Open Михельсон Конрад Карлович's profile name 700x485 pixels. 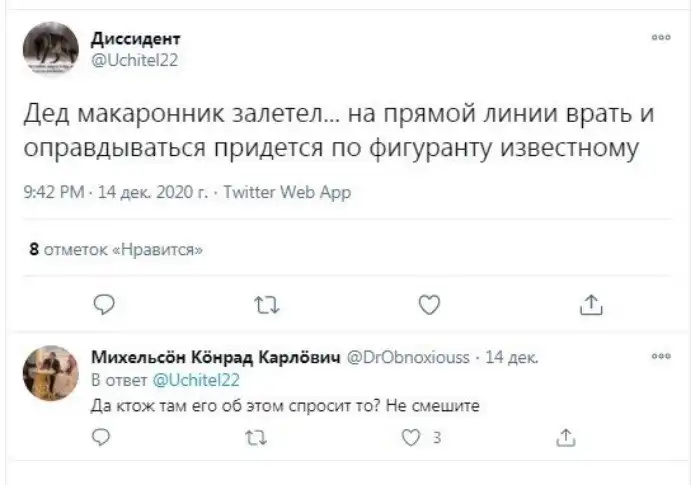point(214,357)
